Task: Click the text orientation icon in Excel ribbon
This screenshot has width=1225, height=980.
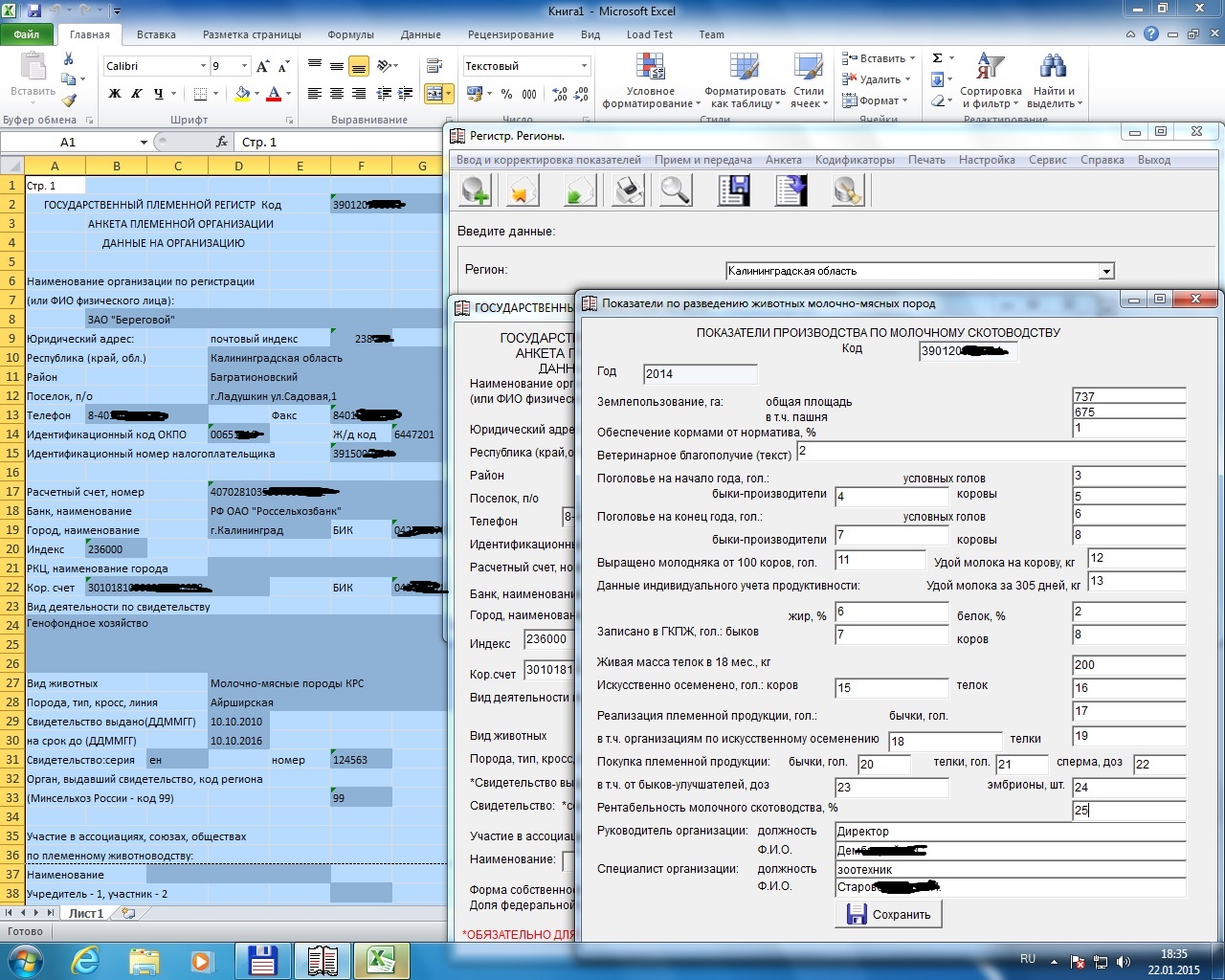Action: point(385,66)
